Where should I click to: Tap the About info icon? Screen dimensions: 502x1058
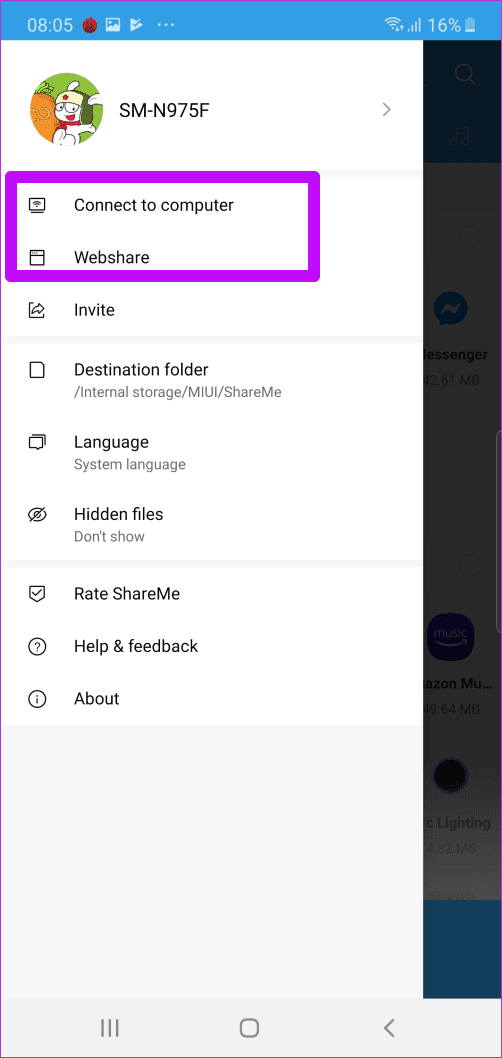click(x=37, y=699)
